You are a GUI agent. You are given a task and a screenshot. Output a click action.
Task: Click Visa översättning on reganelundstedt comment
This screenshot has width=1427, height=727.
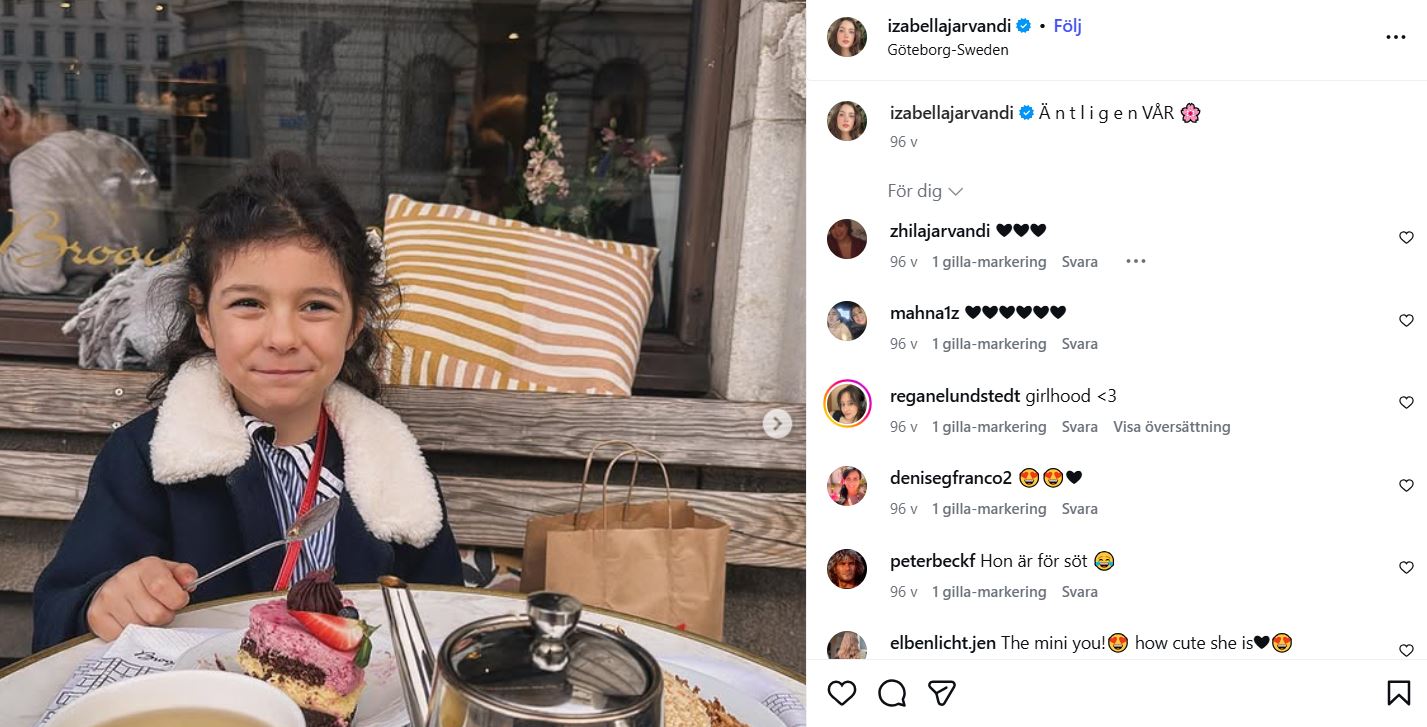tap(1172, 427)
